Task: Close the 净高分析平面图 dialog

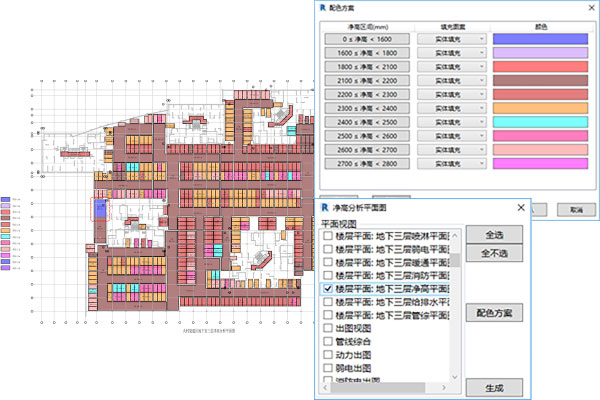Action: (x=519, y=208)
